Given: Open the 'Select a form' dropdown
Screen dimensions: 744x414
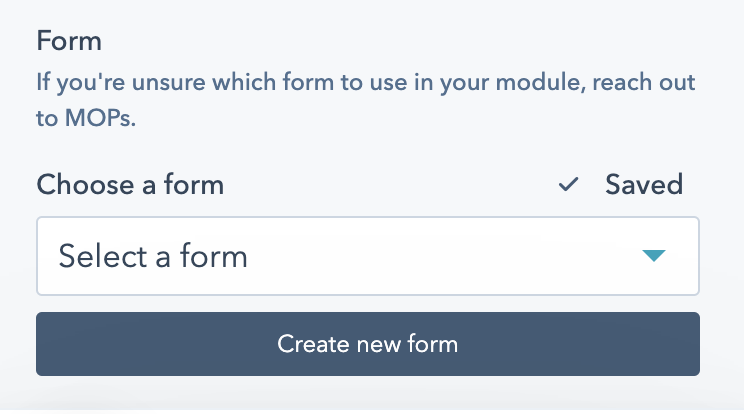Looking at the screenshot, I should (x=367, y=256).
